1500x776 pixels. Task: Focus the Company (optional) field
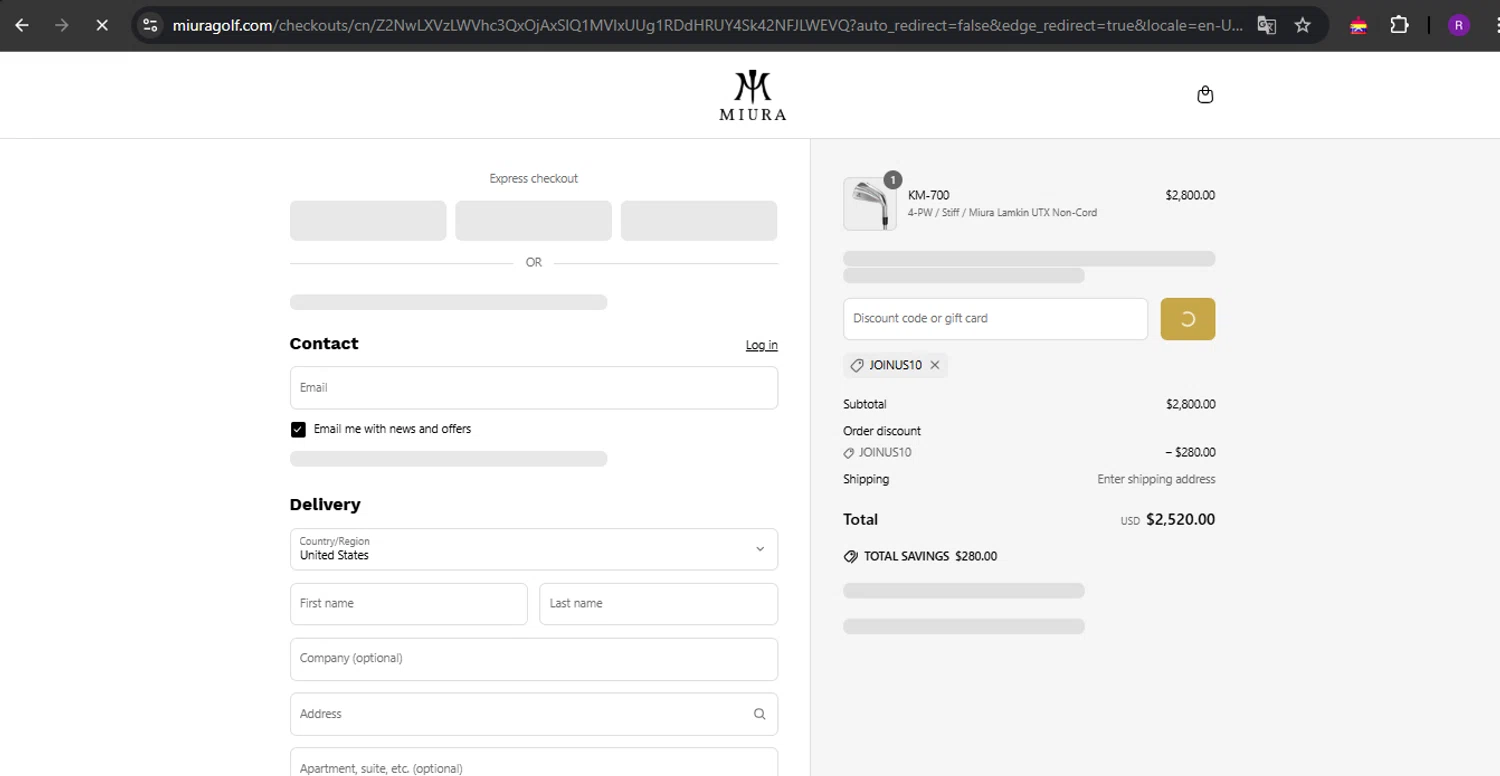click(534, 659)
